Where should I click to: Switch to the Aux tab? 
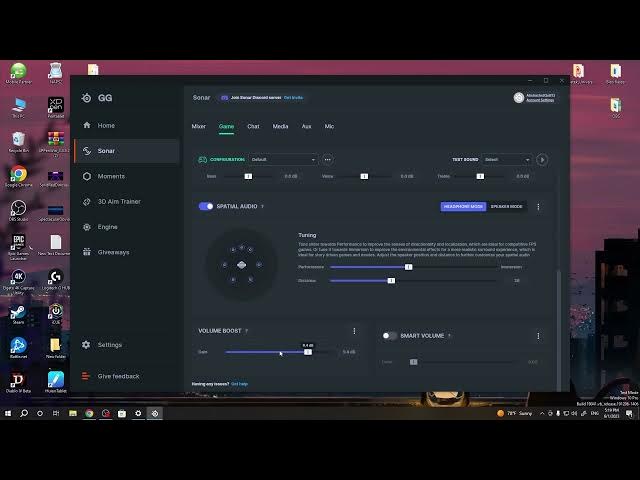[x=307, y=127]
